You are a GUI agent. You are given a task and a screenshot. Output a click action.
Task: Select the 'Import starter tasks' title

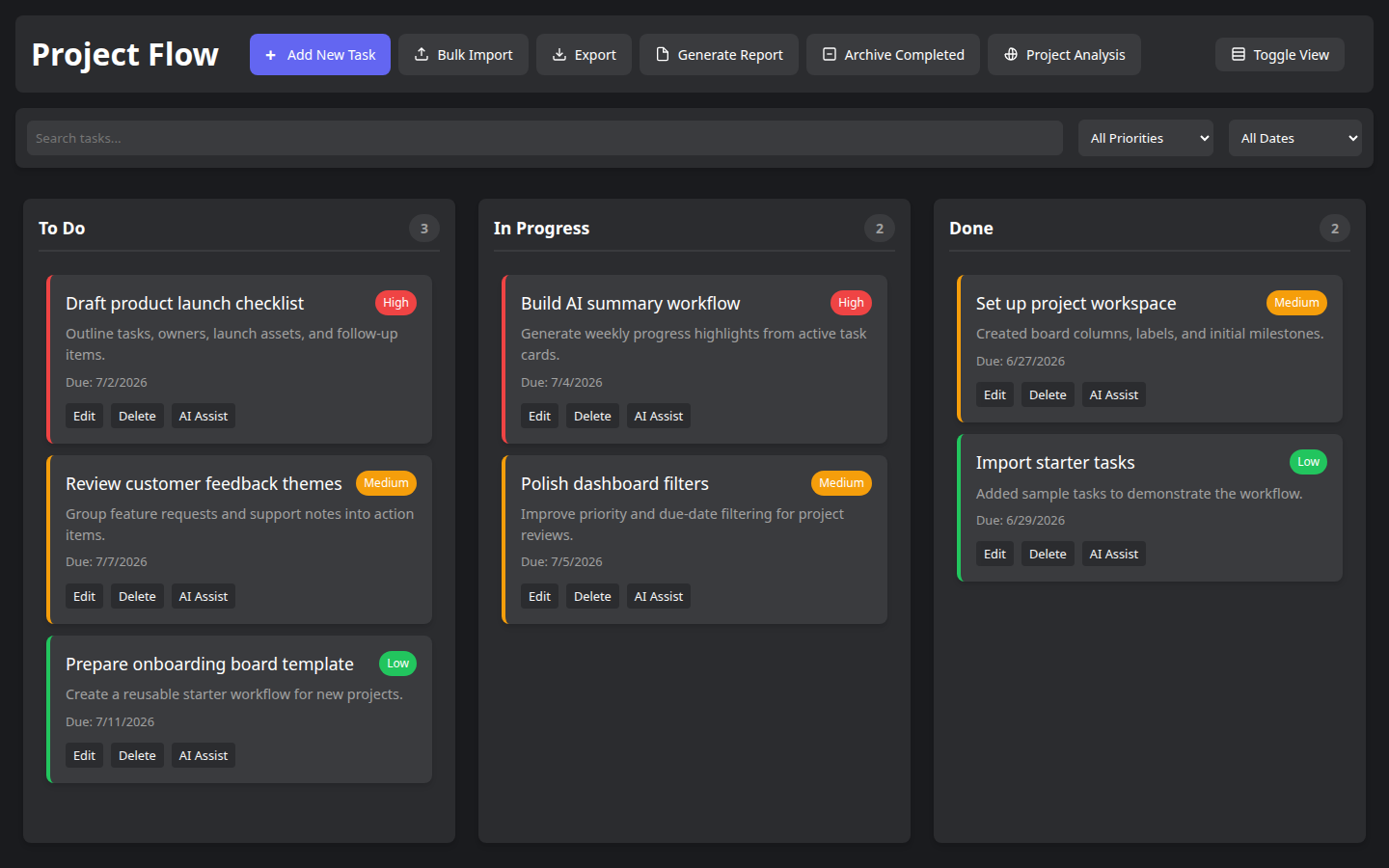(x=1055, y=463)
